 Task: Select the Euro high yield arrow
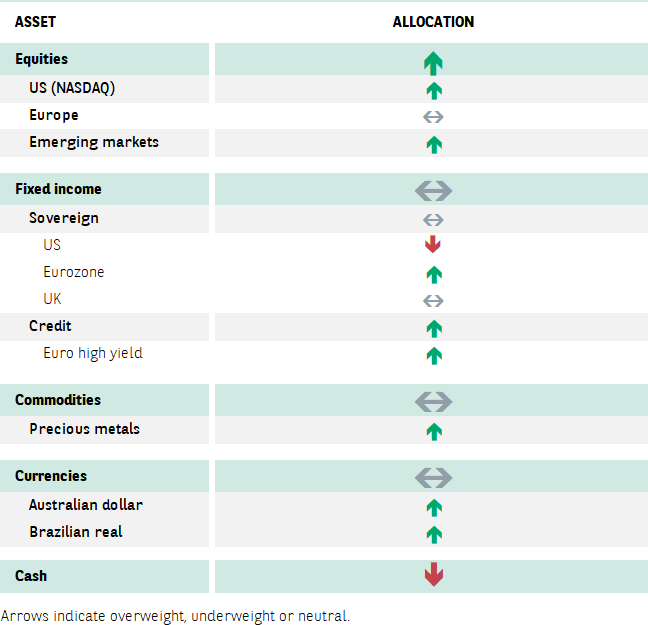coord(434,355)
